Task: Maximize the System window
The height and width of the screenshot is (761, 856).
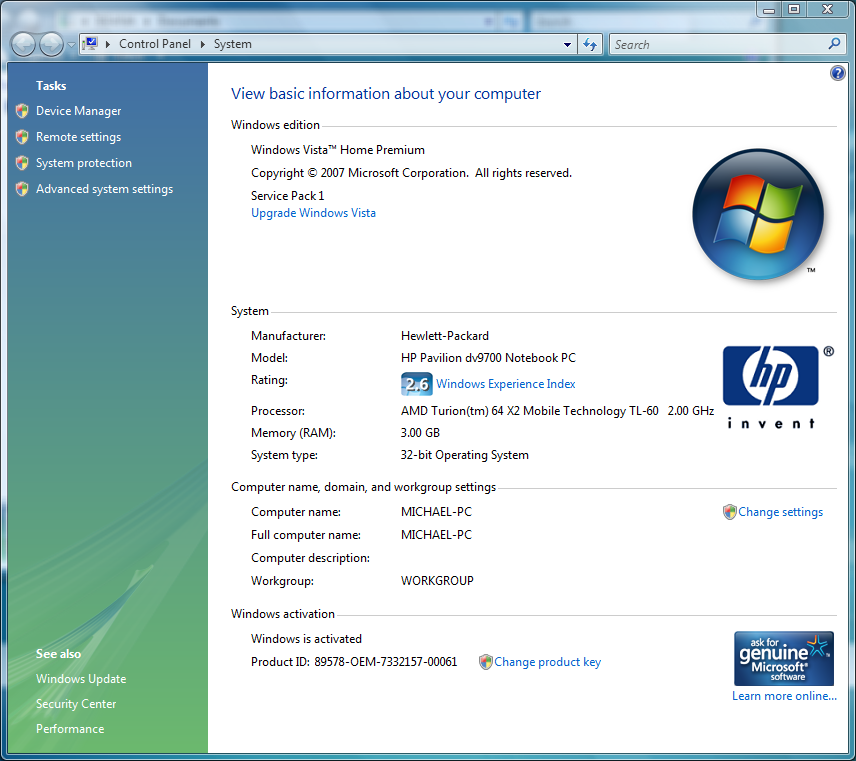Action: (794, 9)
